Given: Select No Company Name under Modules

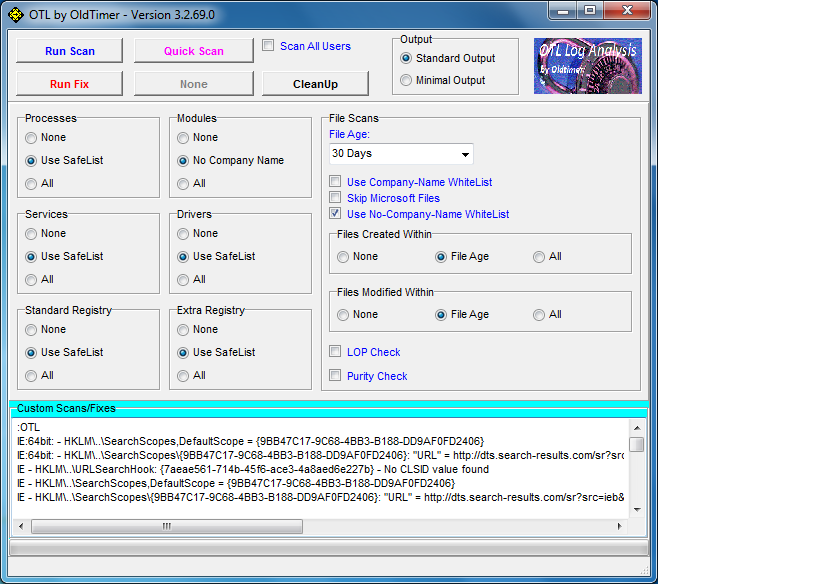Looking at the screenshot, I should click(x=183, y=160).
